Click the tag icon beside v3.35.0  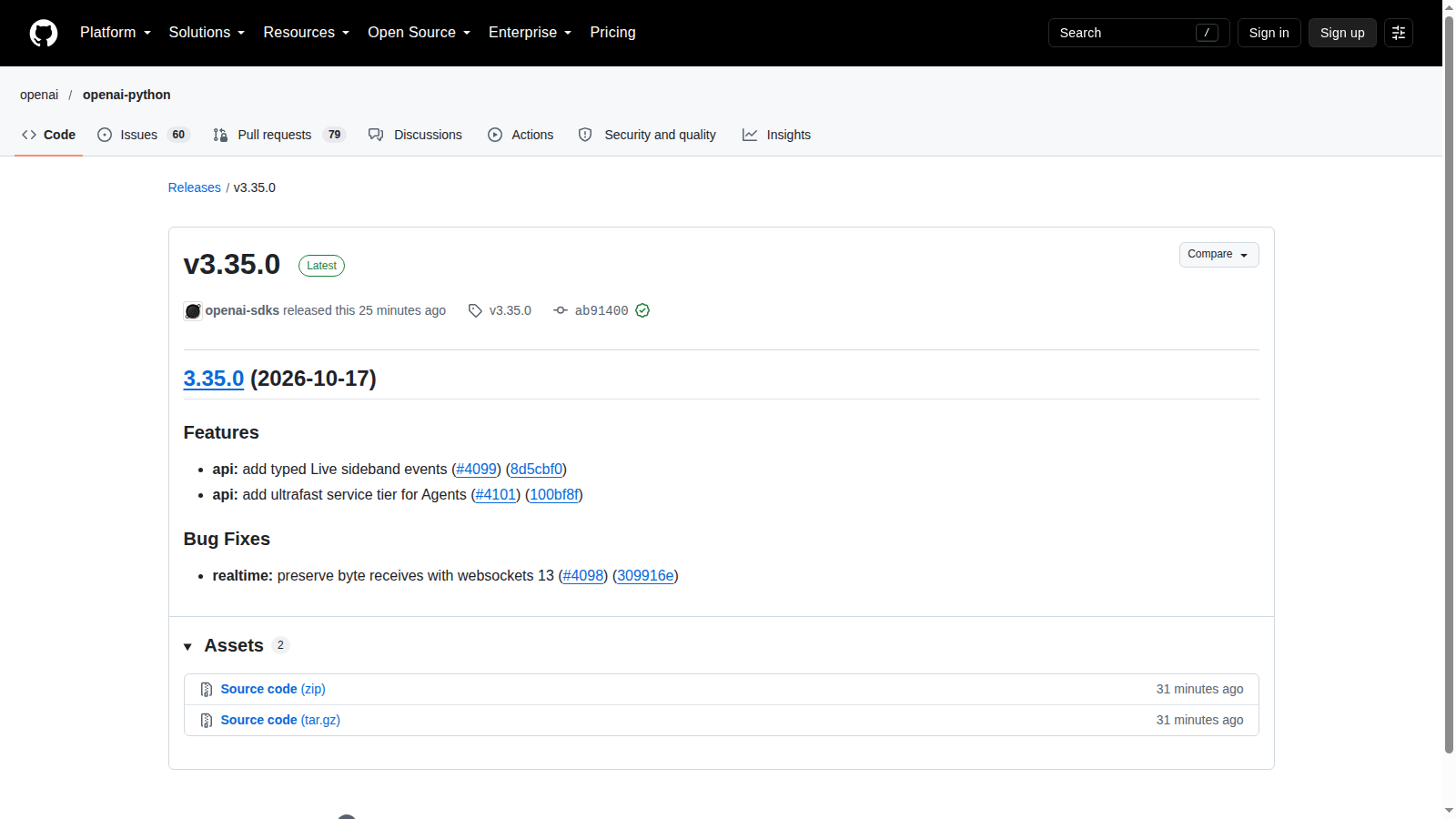point(475,311)
